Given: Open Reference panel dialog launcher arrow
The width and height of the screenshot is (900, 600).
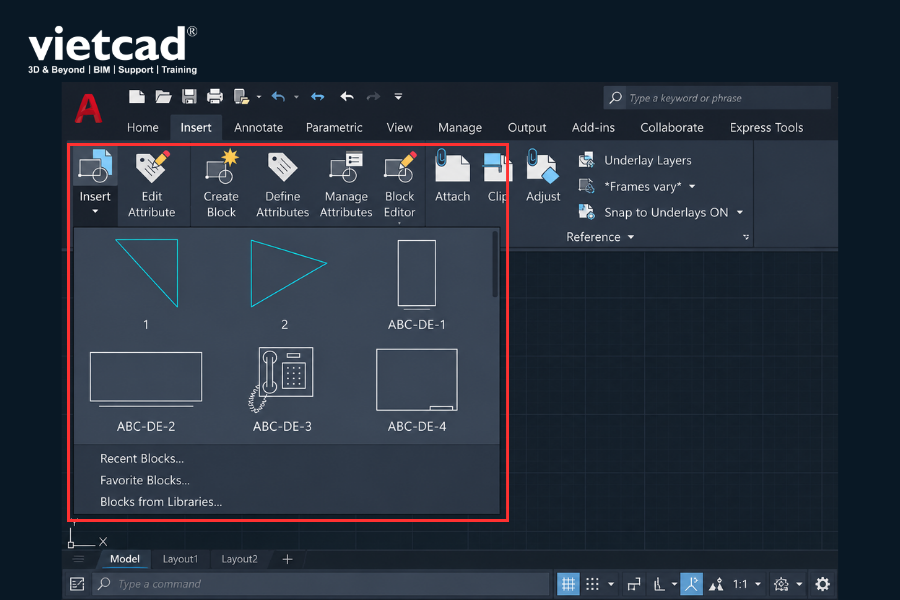Looking at the screenshot, I should 746,237.
